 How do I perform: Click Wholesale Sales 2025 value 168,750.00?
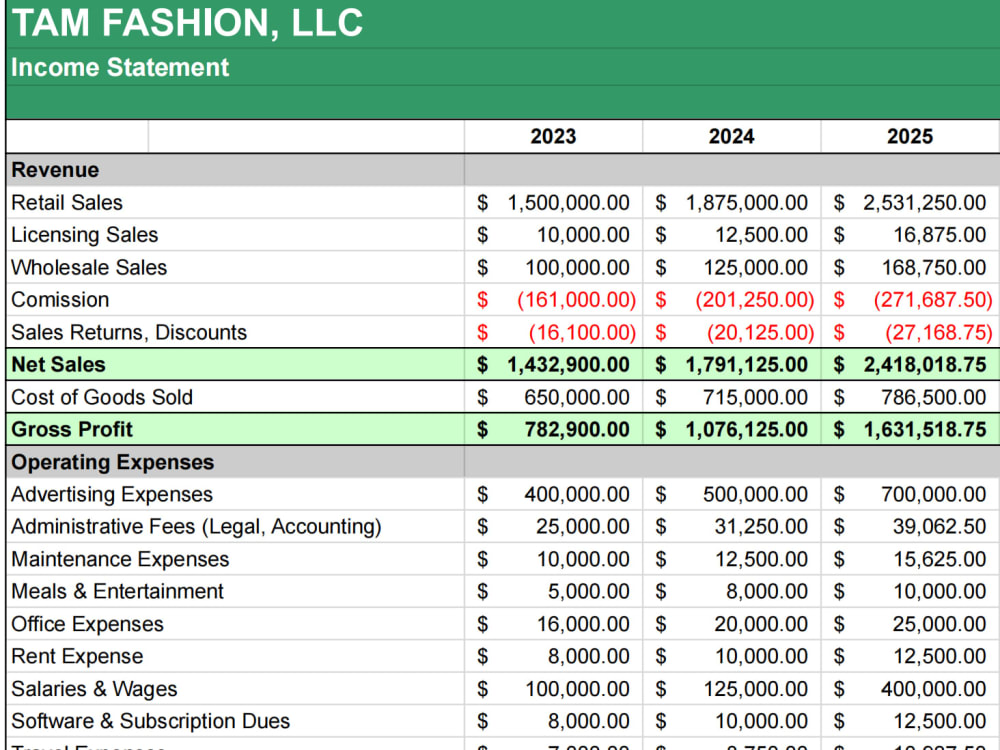pyautogui.click(x=934, y=267)
